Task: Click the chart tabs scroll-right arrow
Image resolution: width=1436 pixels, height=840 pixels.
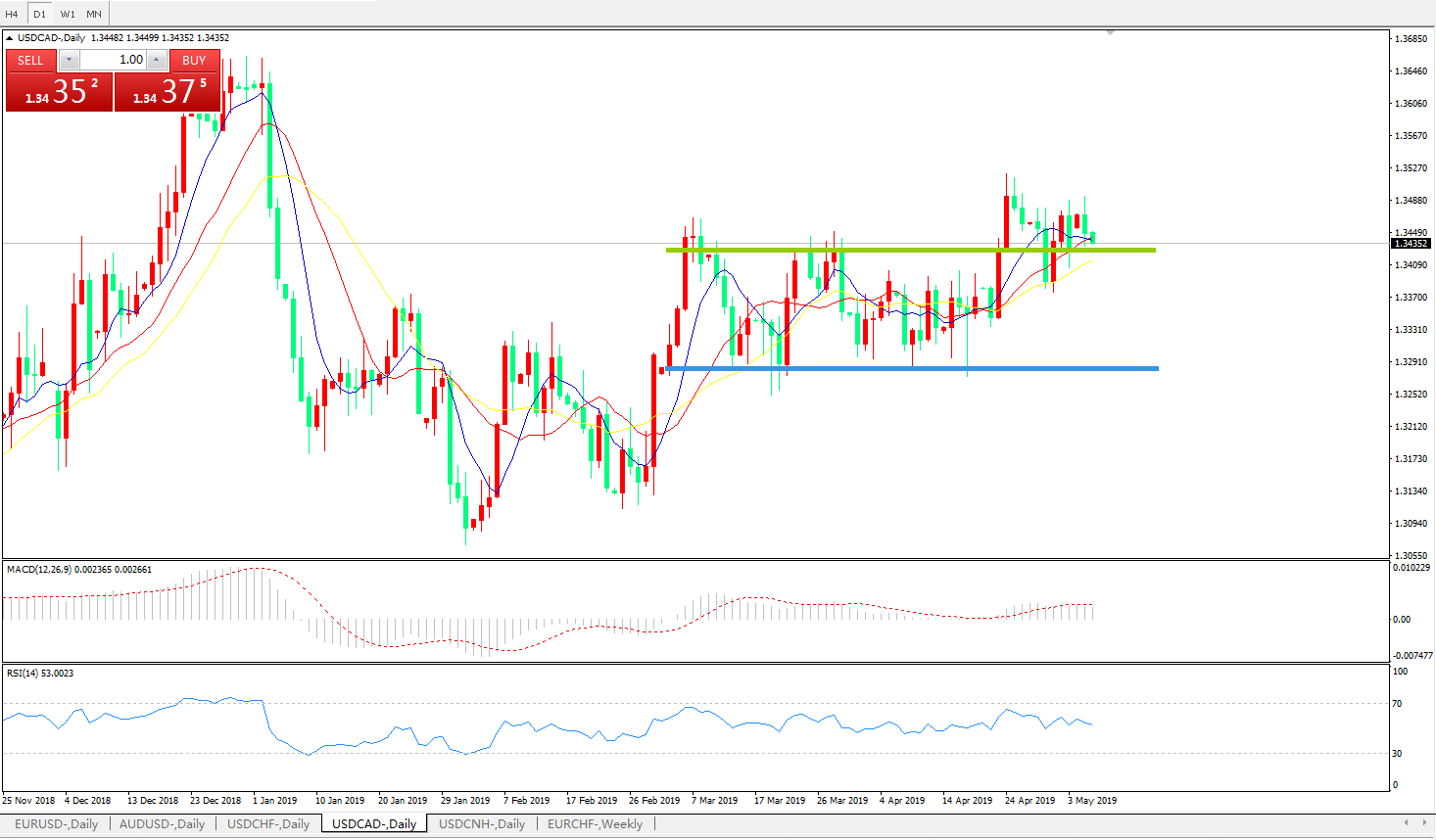Action: [x=1423, y=823]
